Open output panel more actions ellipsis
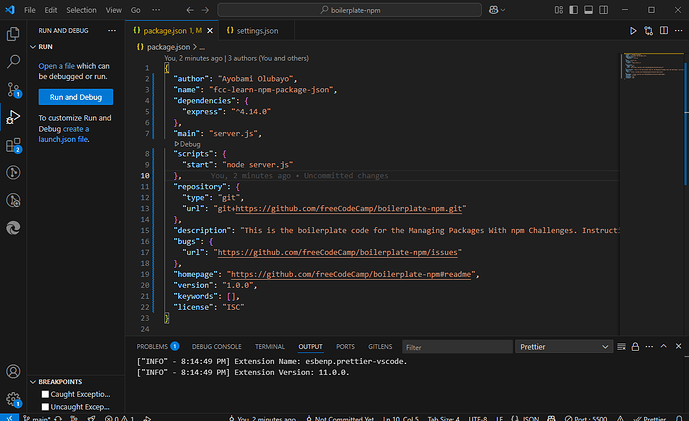Viewport: 689px width, 421px height. pyautogui.click(x=649, y=347)
